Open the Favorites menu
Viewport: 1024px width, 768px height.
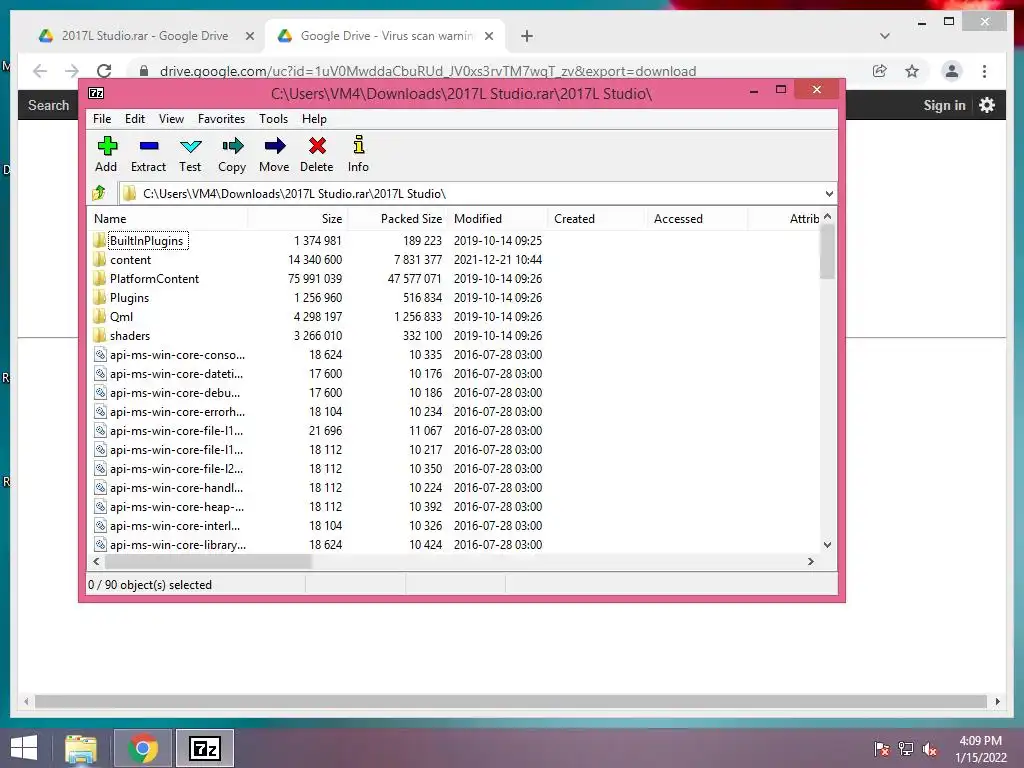221,119
